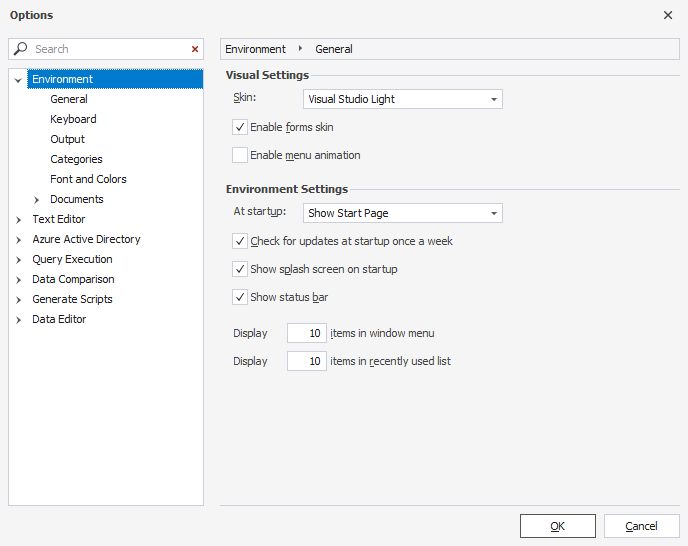Collapse the Environment tree node

(18, 80)
